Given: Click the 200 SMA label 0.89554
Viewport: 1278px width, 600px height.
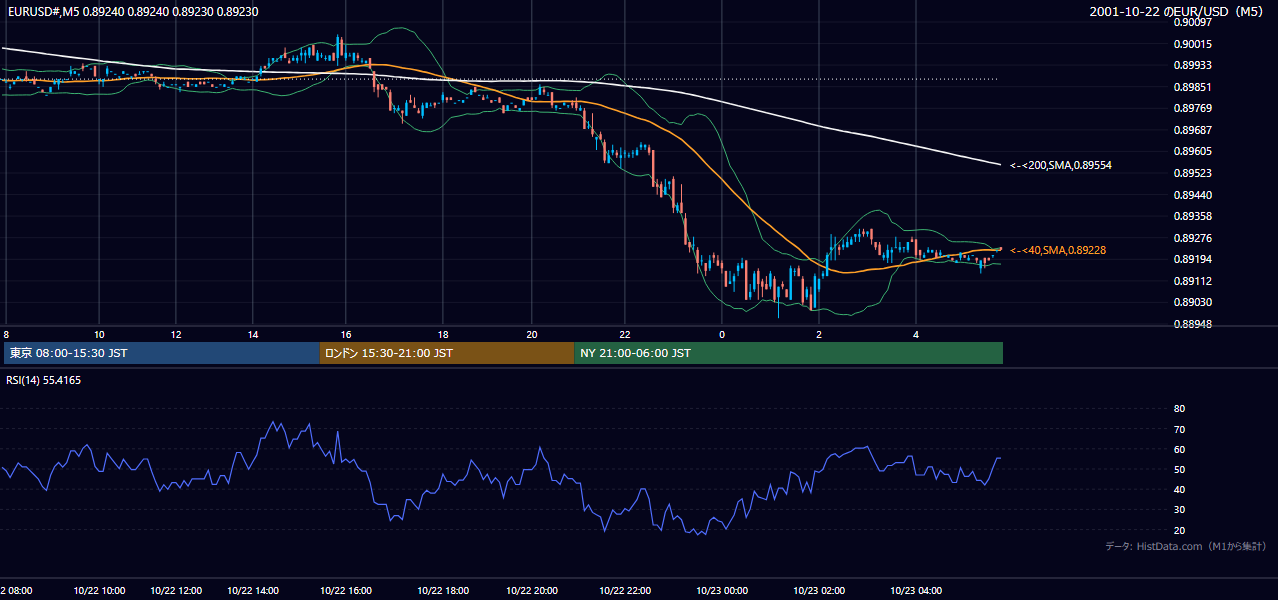Looking at the screenshot, I should 1061,165.
